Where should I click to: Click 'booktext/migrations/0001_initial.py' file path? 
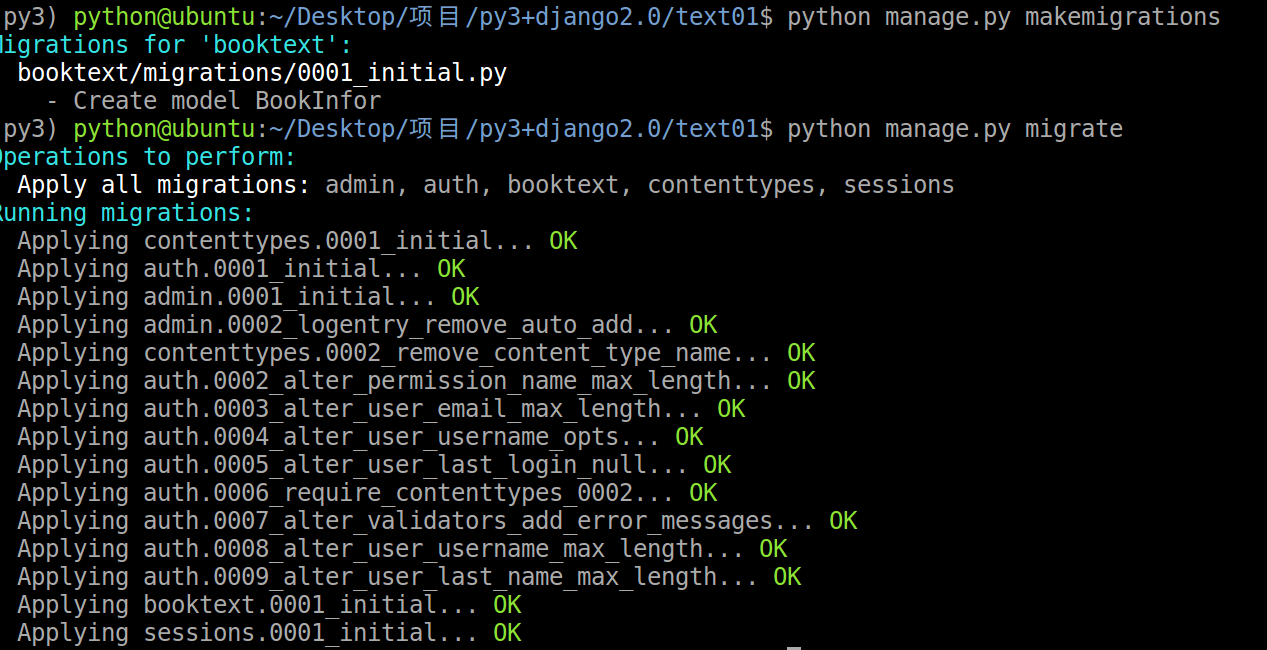262,73
